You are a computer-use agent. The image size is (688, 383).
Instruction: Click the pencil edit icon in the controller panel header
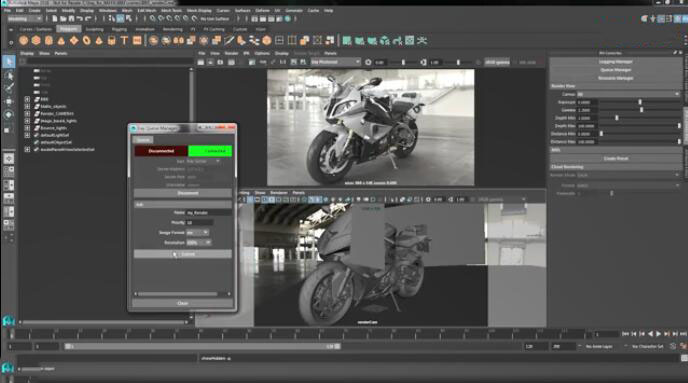pos(675,53)
